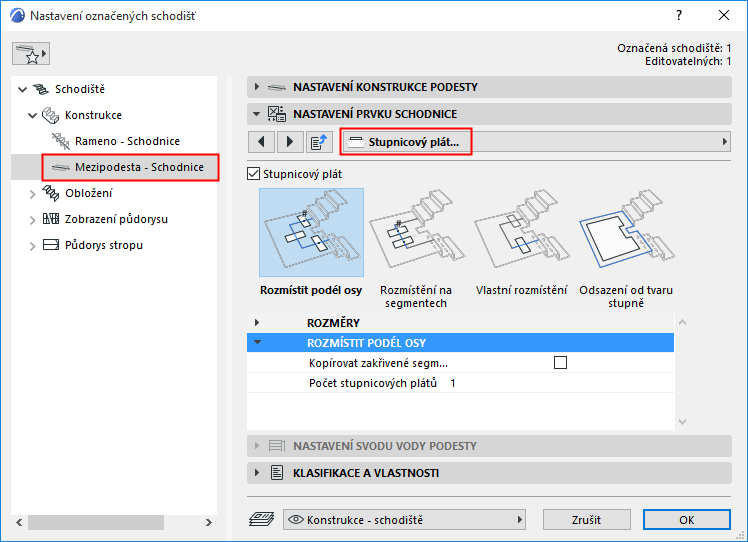The image size is (748, 542).
Task: Click the layer icon beside layer dropdown
Action: 260,520
